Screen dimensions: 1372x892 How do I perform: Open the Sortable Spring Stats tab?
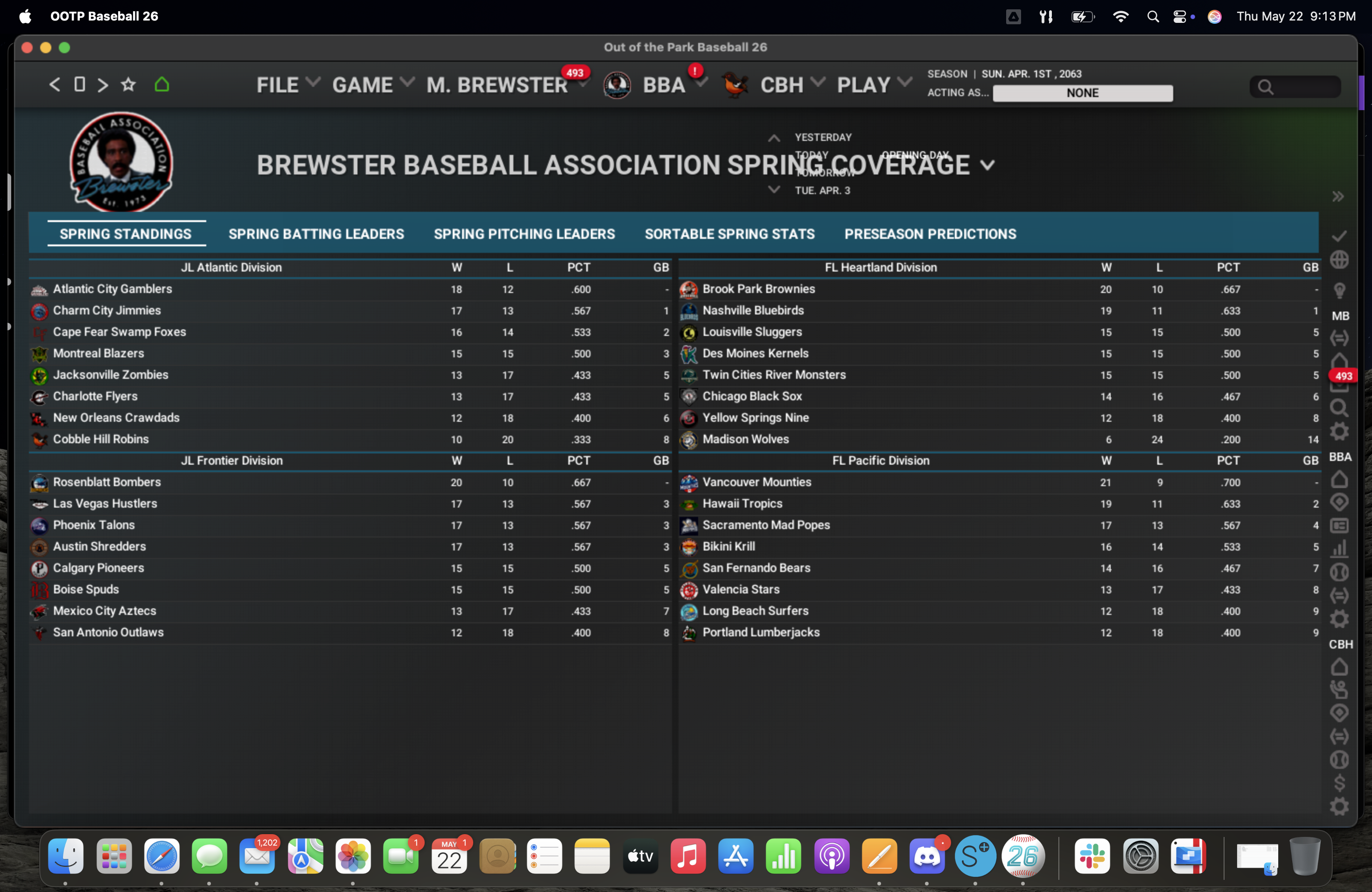[729, 234]
